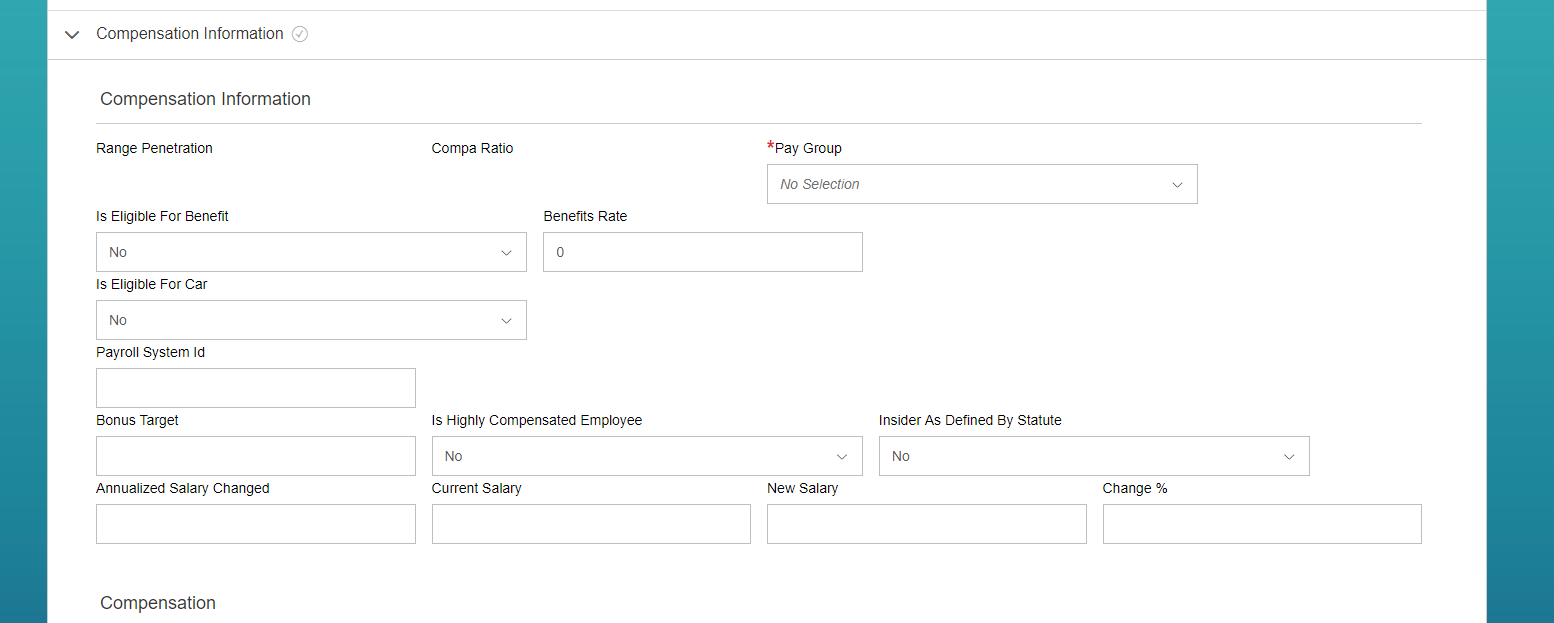Click the Annualized Salary Changed label
Screen dimensions: 1554x623
pyautogui.click(x=183, y=488)
